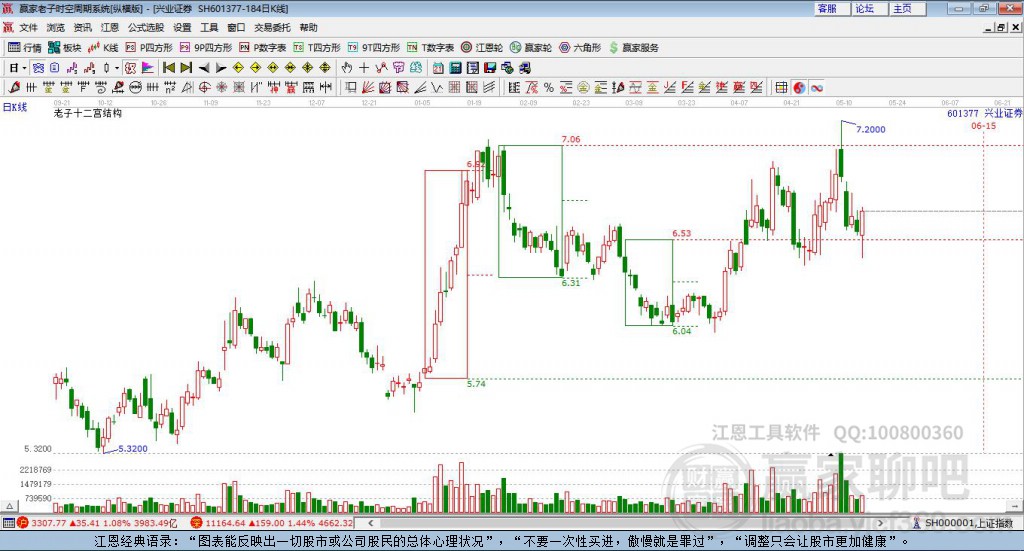Select the hand pan tool
The width and height of the screenshot is (1024, 551).
tap(347, 68)
